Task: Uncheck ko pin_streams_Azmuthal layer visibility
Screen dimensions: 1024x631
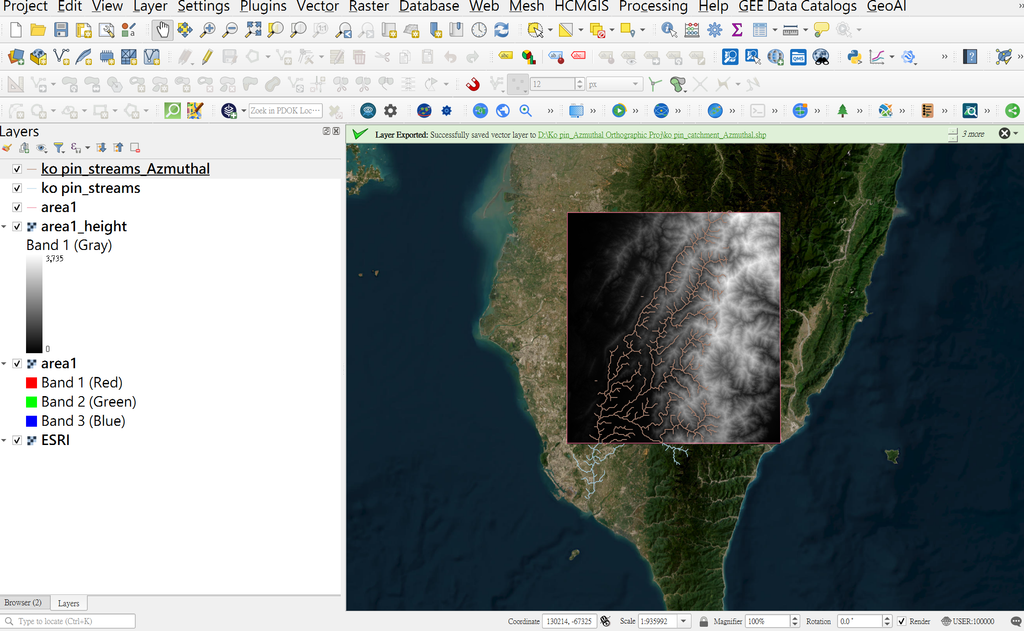Action: click(x=17, y=169)
